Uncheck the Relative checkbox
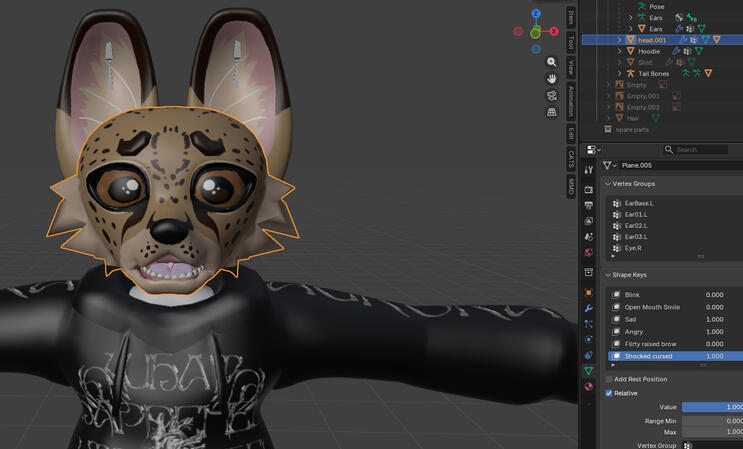Screen dimensions: 743x449 (x=609, y=393)
